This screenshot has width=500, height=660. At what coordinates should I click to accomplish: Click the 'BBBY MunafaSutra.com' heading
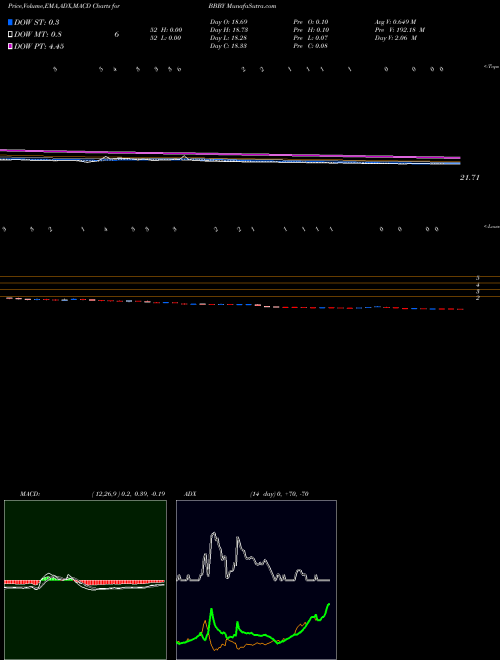point(242,6)
